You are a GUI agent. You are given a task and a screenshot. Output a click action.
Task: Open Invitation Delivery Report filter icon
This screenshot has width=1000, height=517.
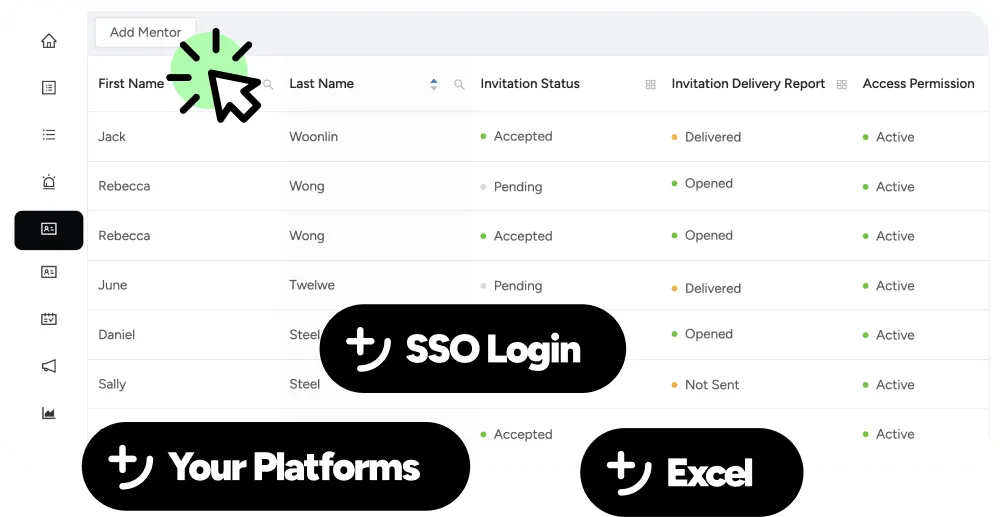pos(842,84)
